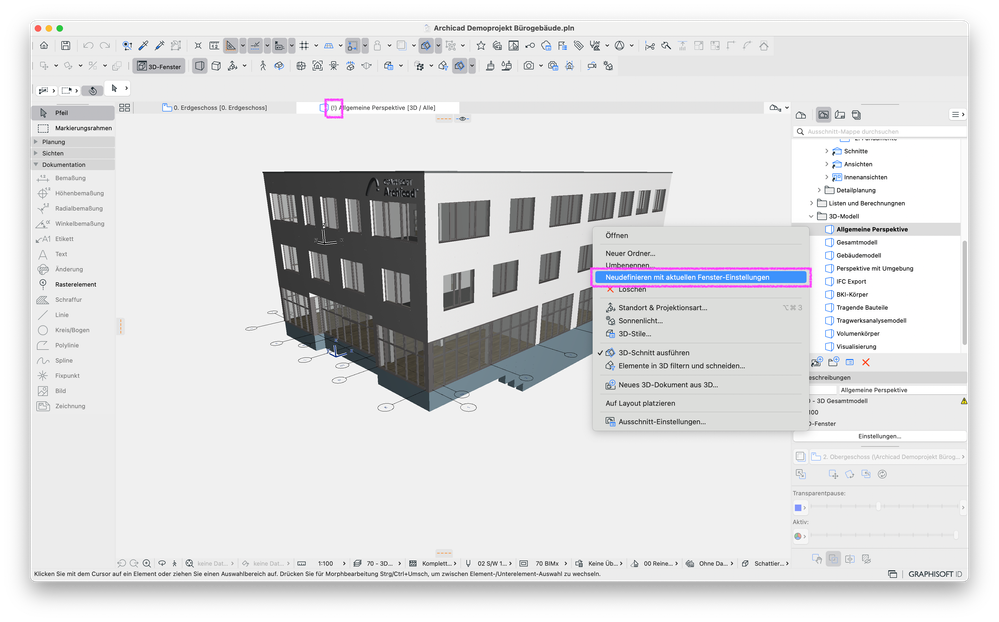Toggle the 3D-Fenster button in toolbar

click(159, 66)
